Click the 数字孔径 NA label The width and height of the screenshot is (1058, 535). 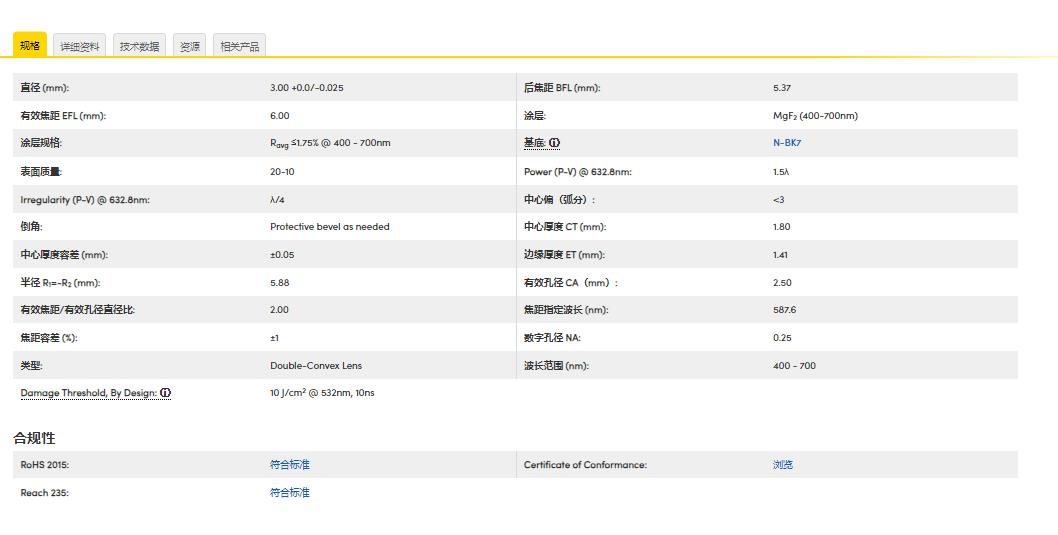[x=552, y=338]
